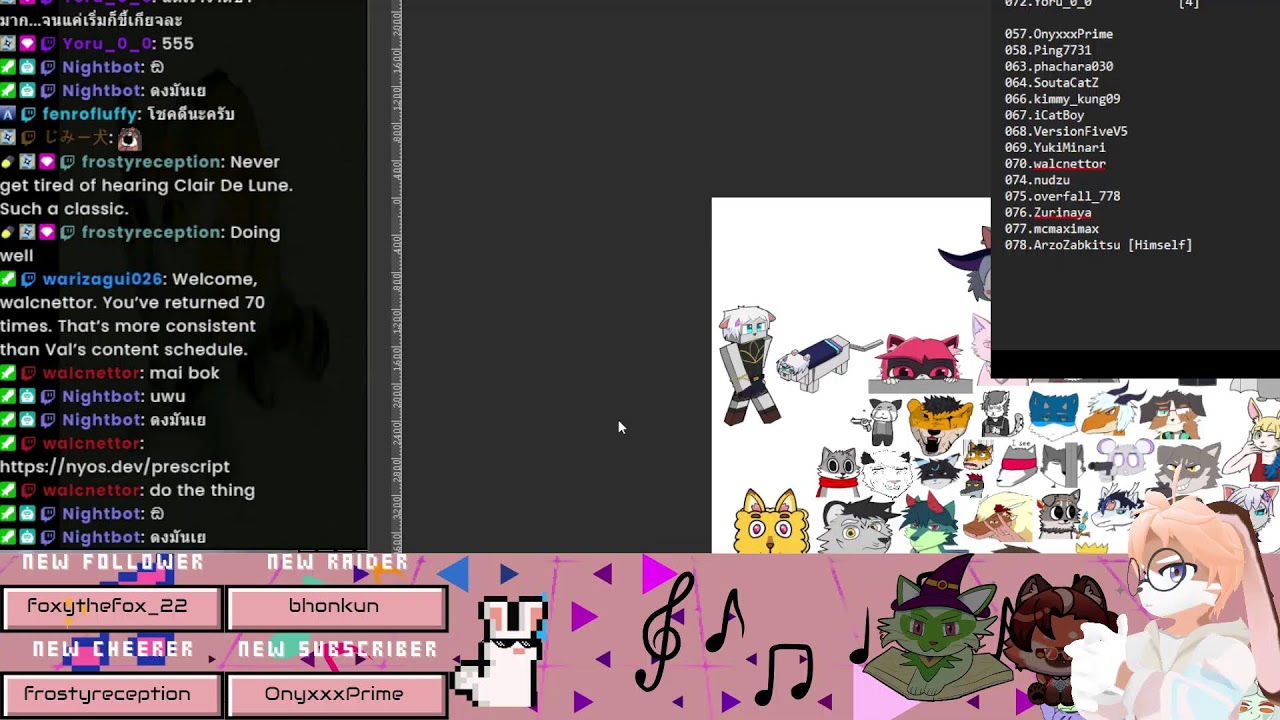Click the beamed double music note icon
The height and width of the screenshot is (720, 1280).
click(x=785, y=673)
